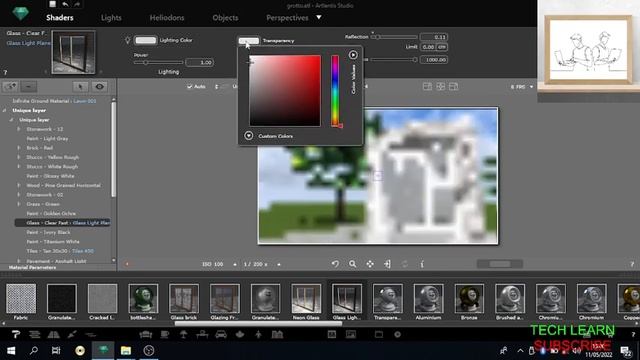This screenshot has width=640, height=360.
Task: Click the light bulb lighting icon
Action: [127, 40]
